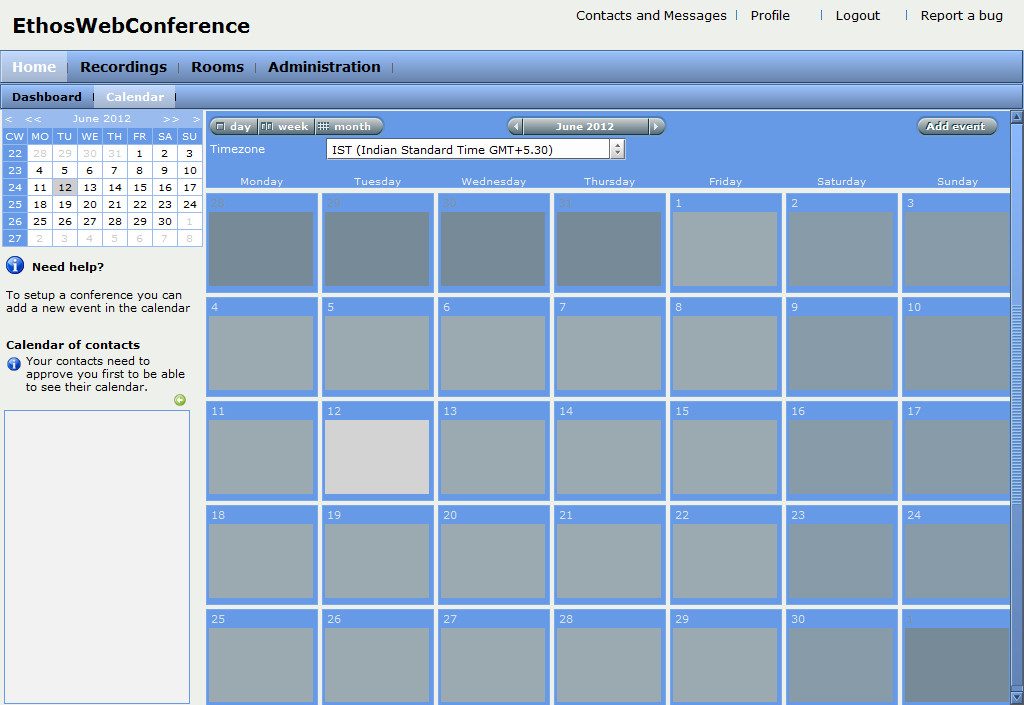Open the Administration menu
This screenshot has height=705, width=1024.
(x=324, y=67)
